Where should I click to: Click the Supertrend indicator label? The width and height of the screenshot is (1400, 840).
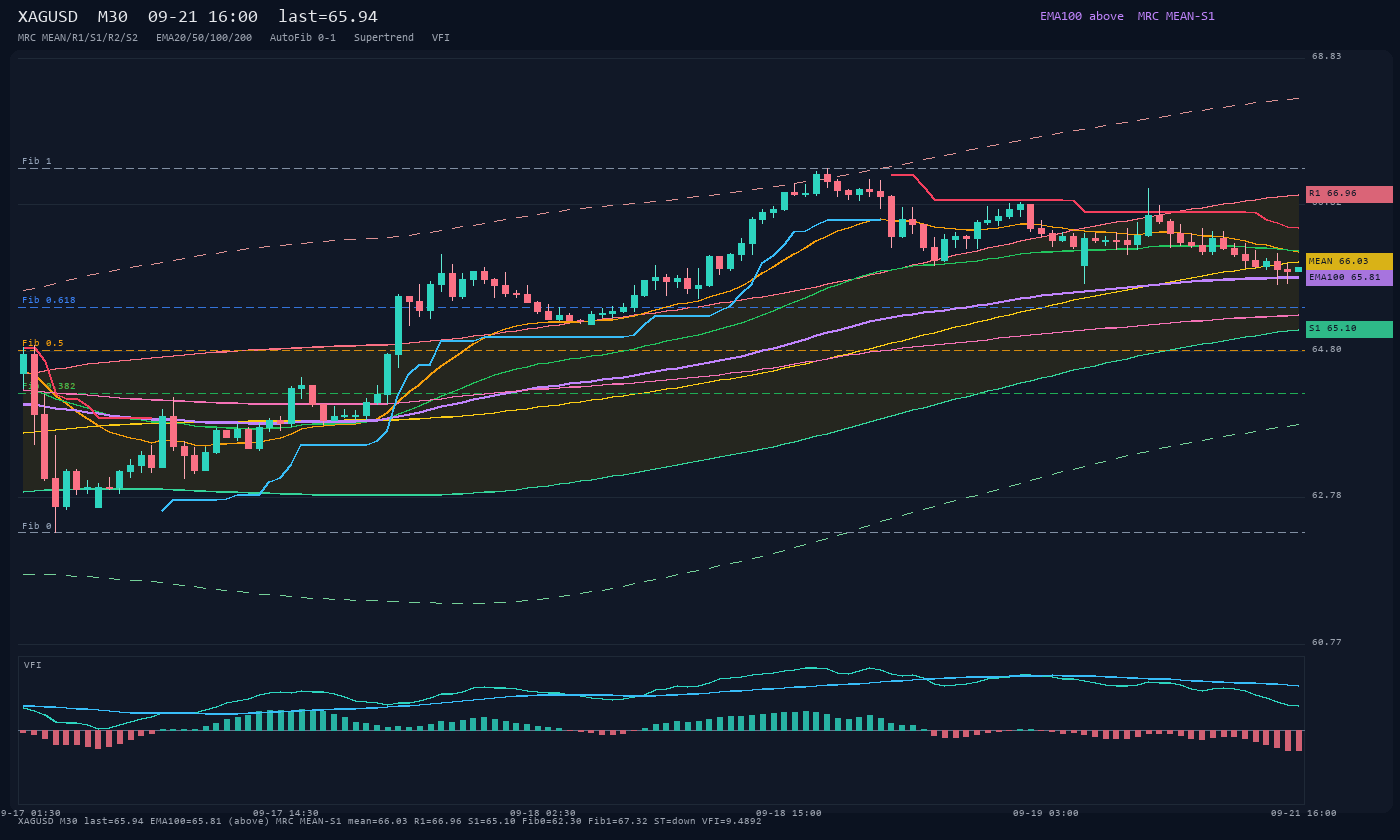click(x=384, y=38)
